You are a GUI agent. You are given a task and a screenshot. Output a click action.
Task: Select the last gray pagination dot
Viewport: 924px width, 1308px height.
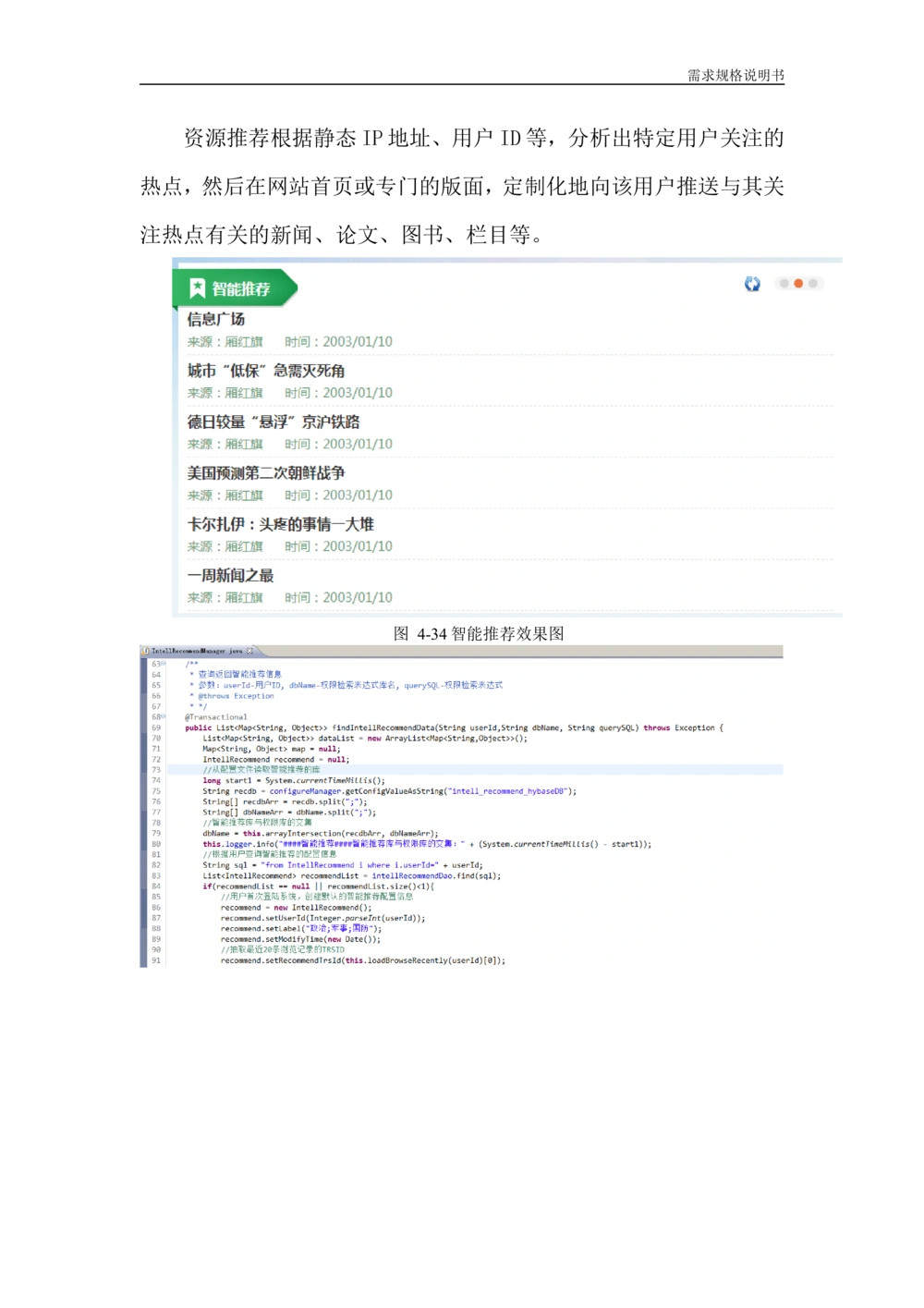point(814,283)
